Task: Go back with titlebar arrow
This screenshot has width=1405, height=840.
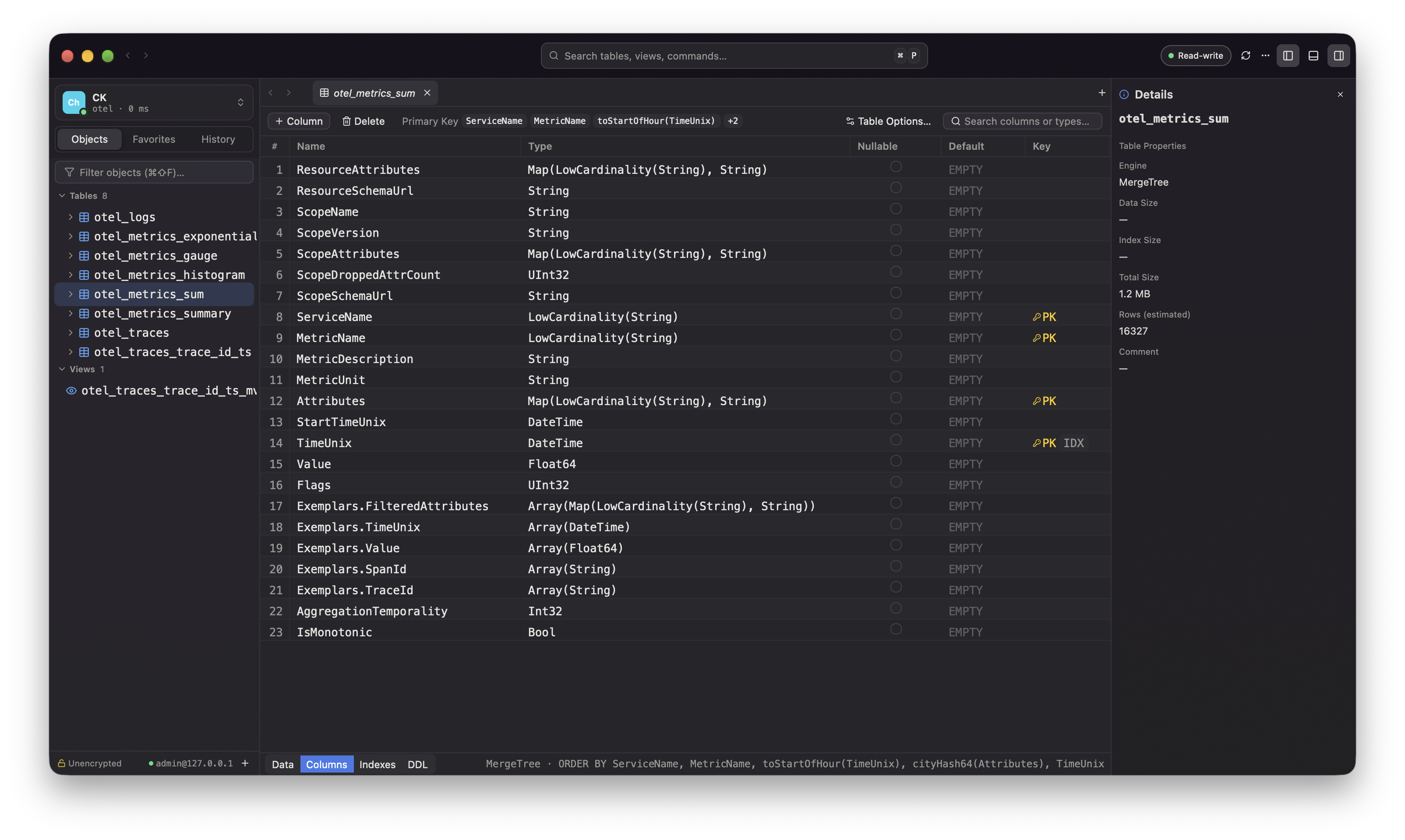Action: [128, 56]
